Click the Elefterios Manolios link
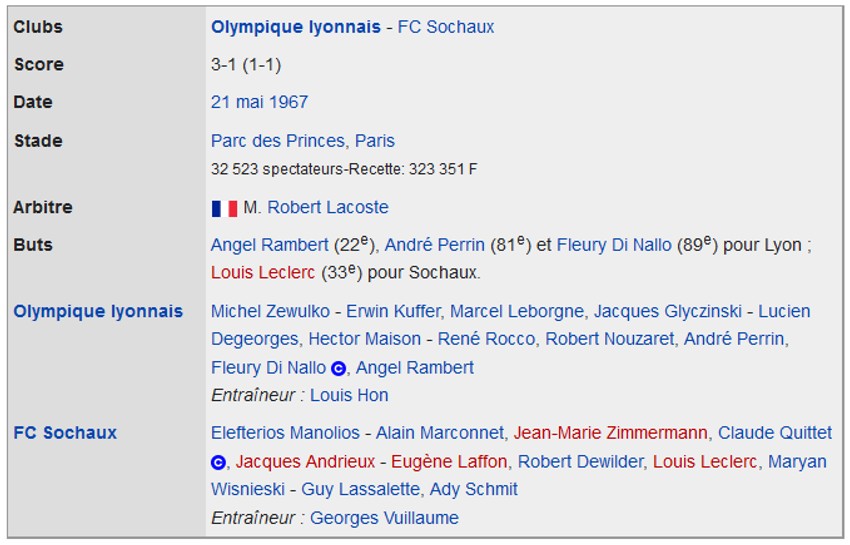Screen dimensions: 850x545 [x=285, y=433]
